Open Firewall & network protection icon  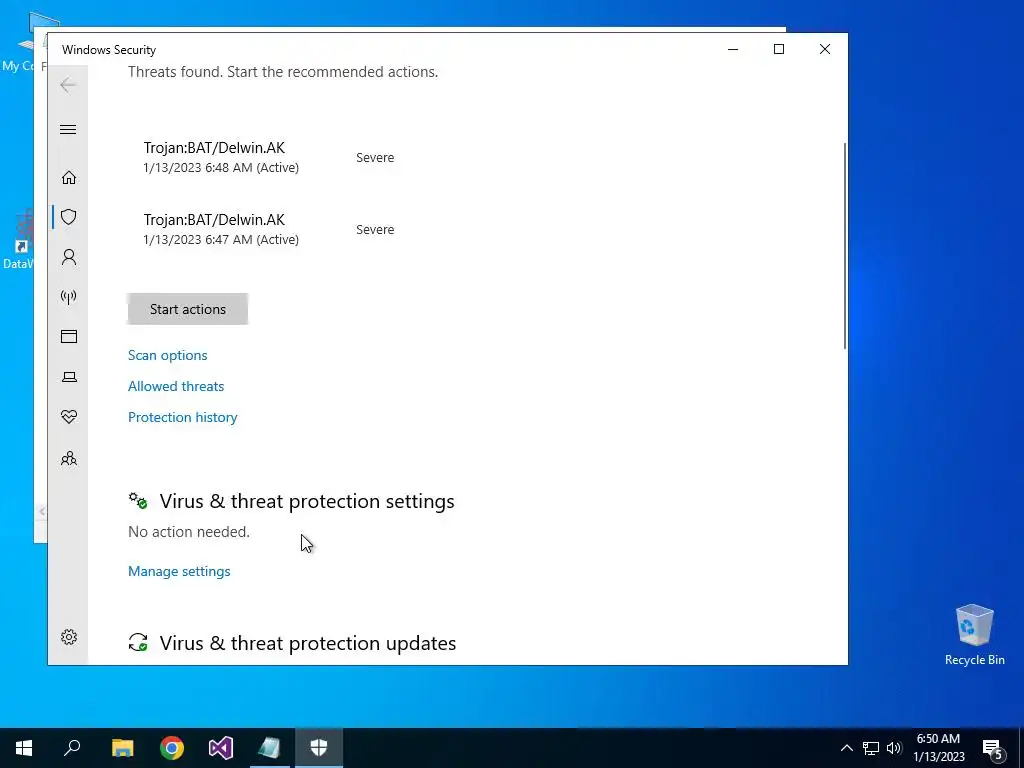click(x=69, y=298)
